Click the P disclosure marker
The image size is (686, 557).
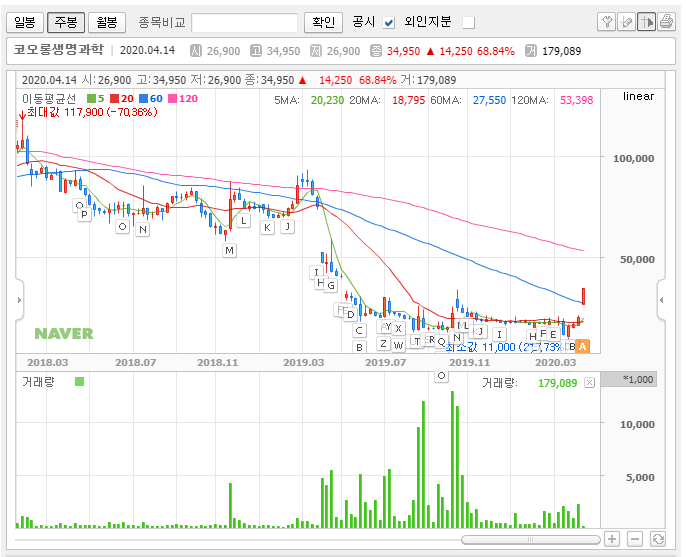click(x=84, y=214)
